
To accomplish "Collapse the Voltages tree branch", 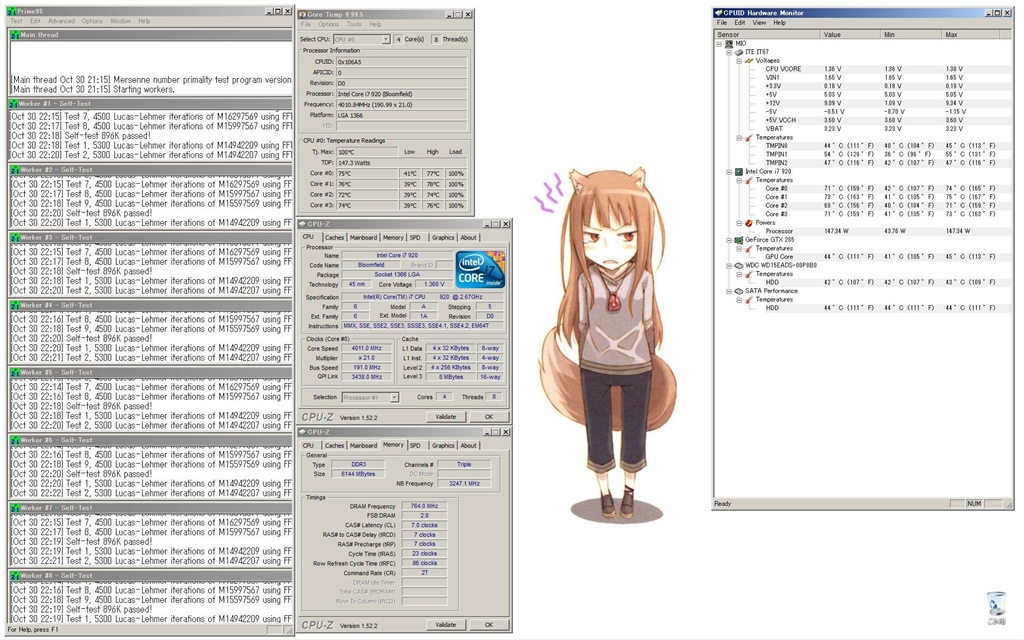I will coord(739,60).
